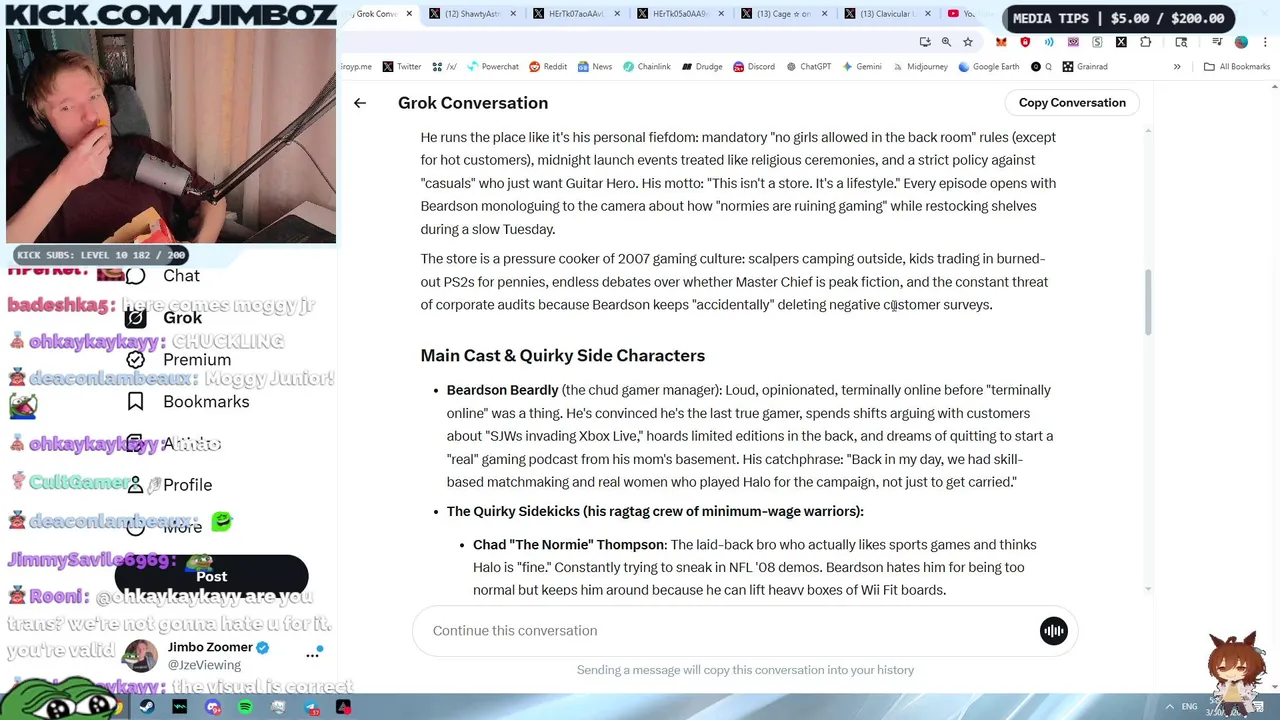Close the Grok Conversation tab
This screenshot has width=1280, height=720.
tap(409, 14)
